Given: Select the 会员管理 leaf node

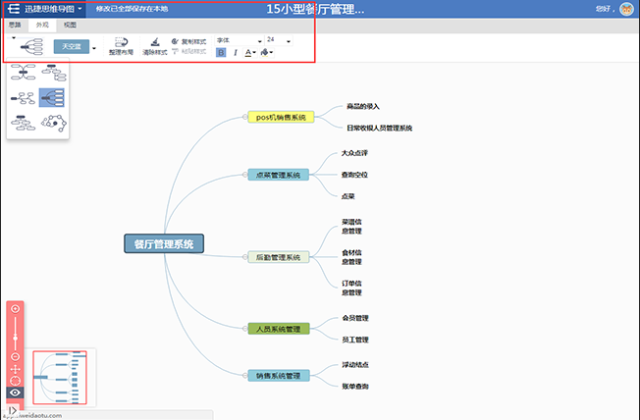Looking at the screenshot, I should tap(355, 318).
